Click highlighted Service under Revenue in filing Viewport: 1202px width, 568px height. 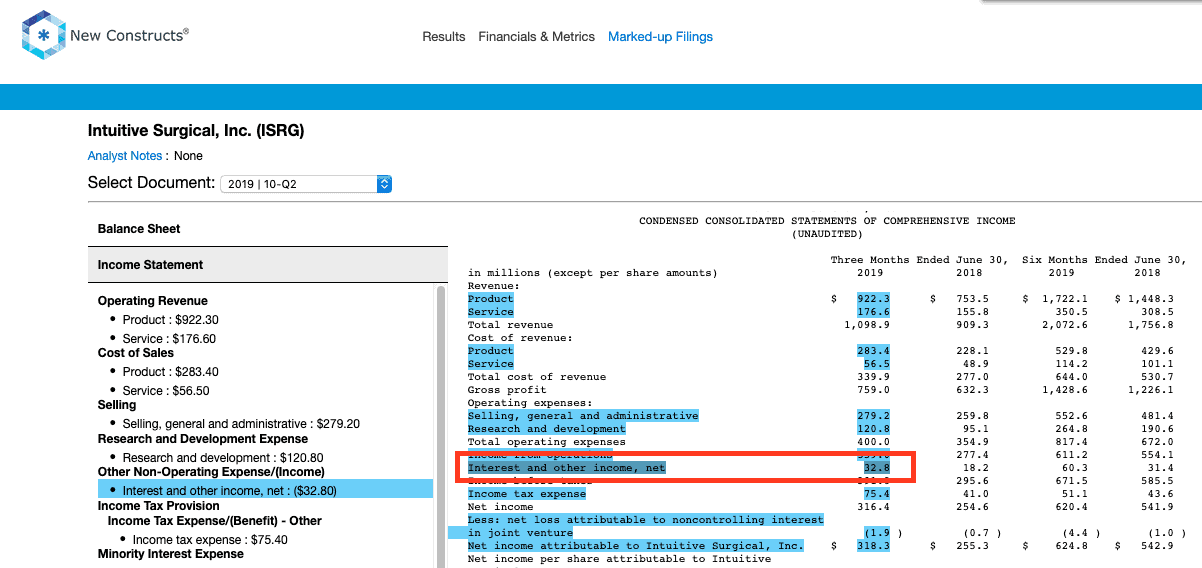(490, 312)
